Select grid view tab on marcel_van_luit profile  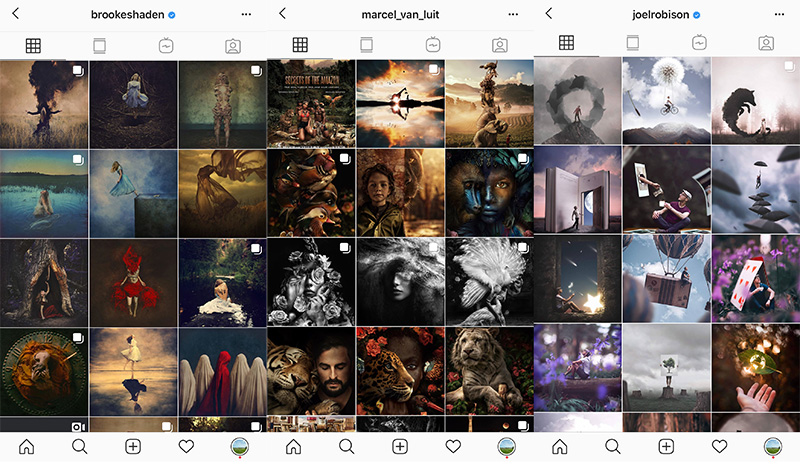pos(300,45)
